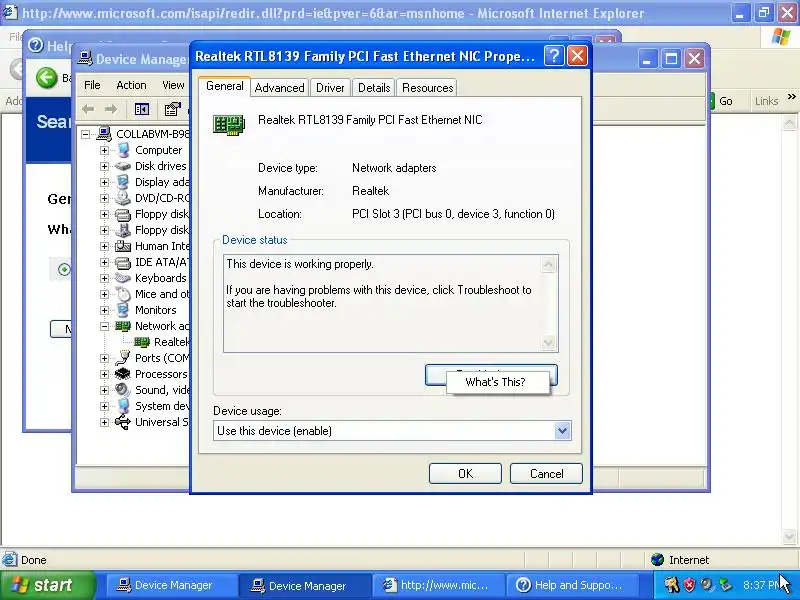Image resolution: width=800 pixels, height=600 pixels.
Task: Switch to the Advanced tab
Action: click(x=279, y=88)
